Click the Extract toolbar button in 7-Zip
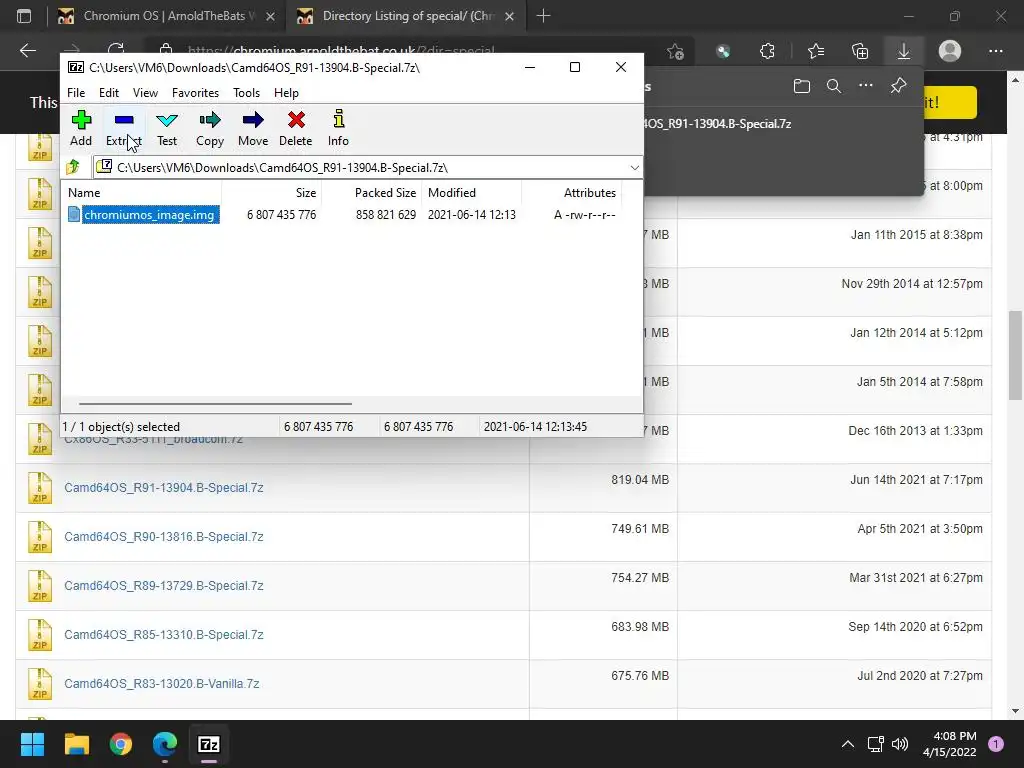 click(x=123, y=128)
